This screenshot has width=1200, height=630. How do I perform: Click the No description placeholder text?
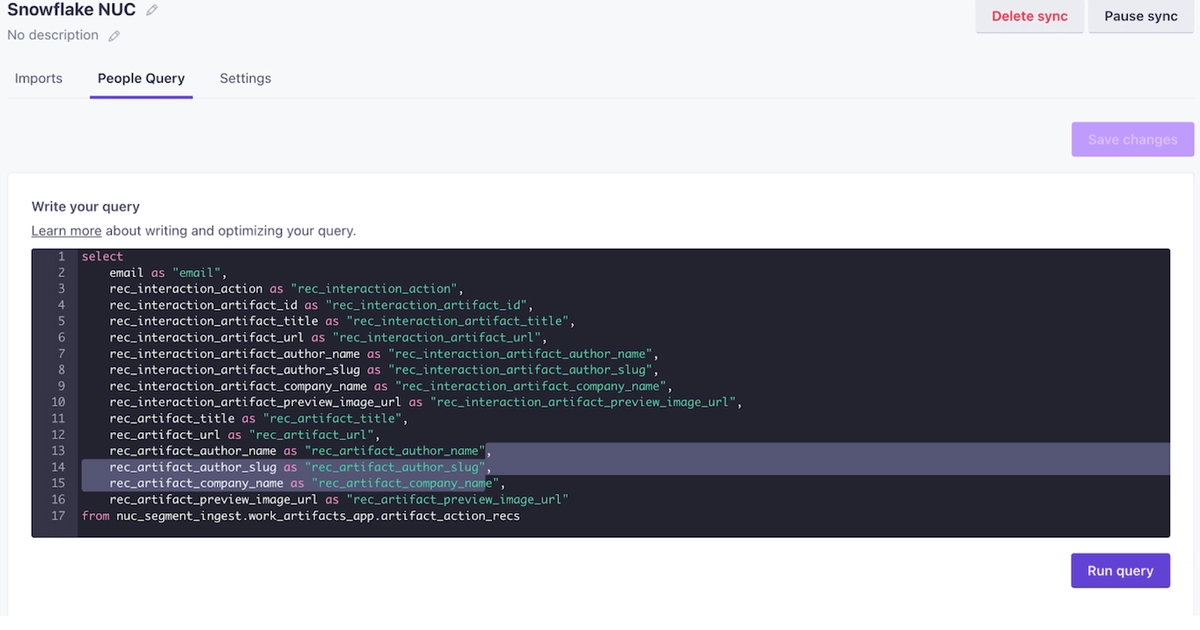point(52,35)
